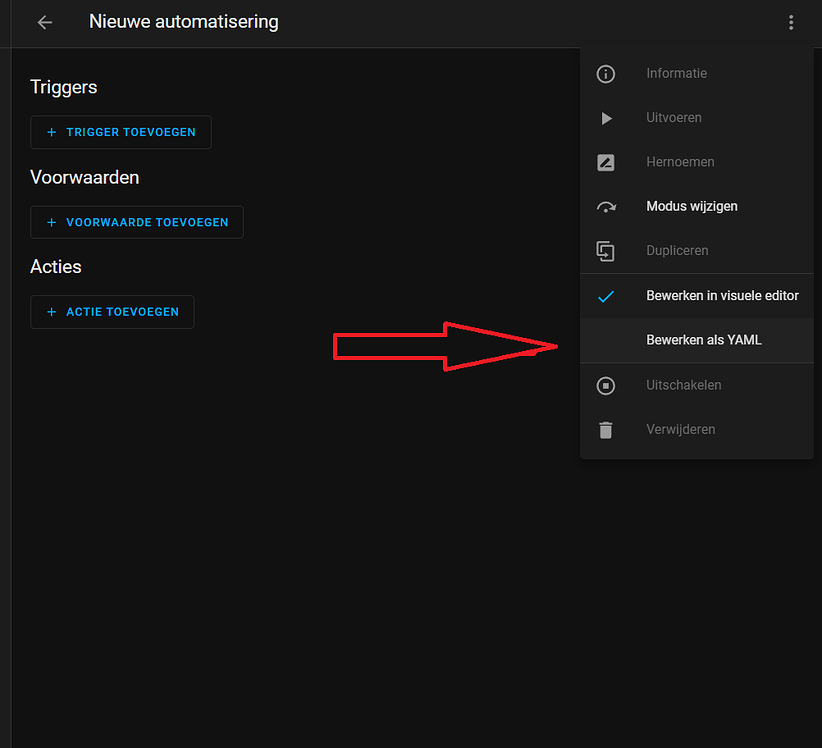
Task: Click the back arrow in the header
Action: point(43,22)
